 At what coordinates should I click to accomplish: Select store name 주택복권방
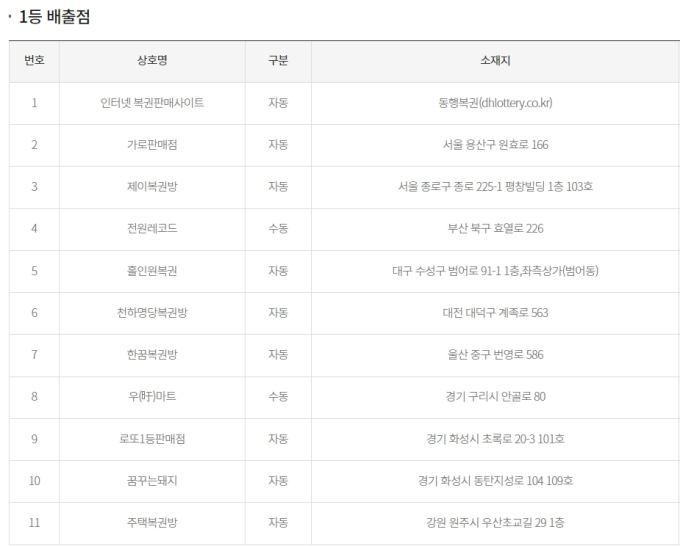pos(152,523)
